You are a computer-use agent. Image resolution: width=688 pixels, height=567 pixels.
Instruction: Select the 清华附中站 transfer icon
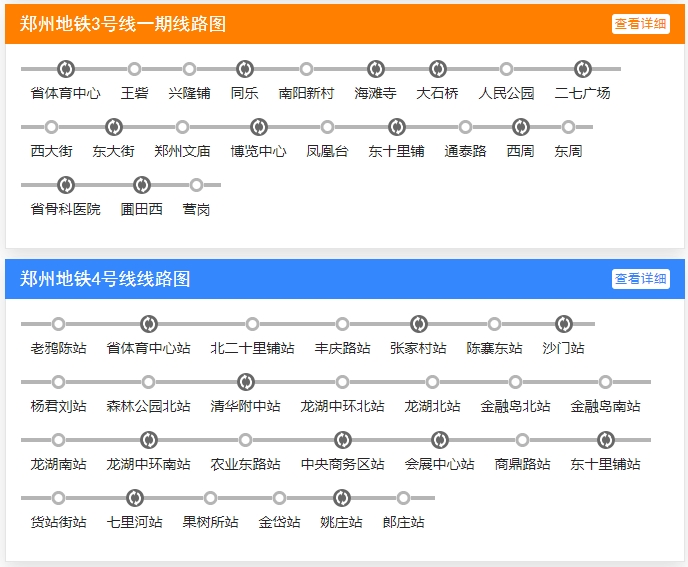pyautogui.click(x=245, y=382)
